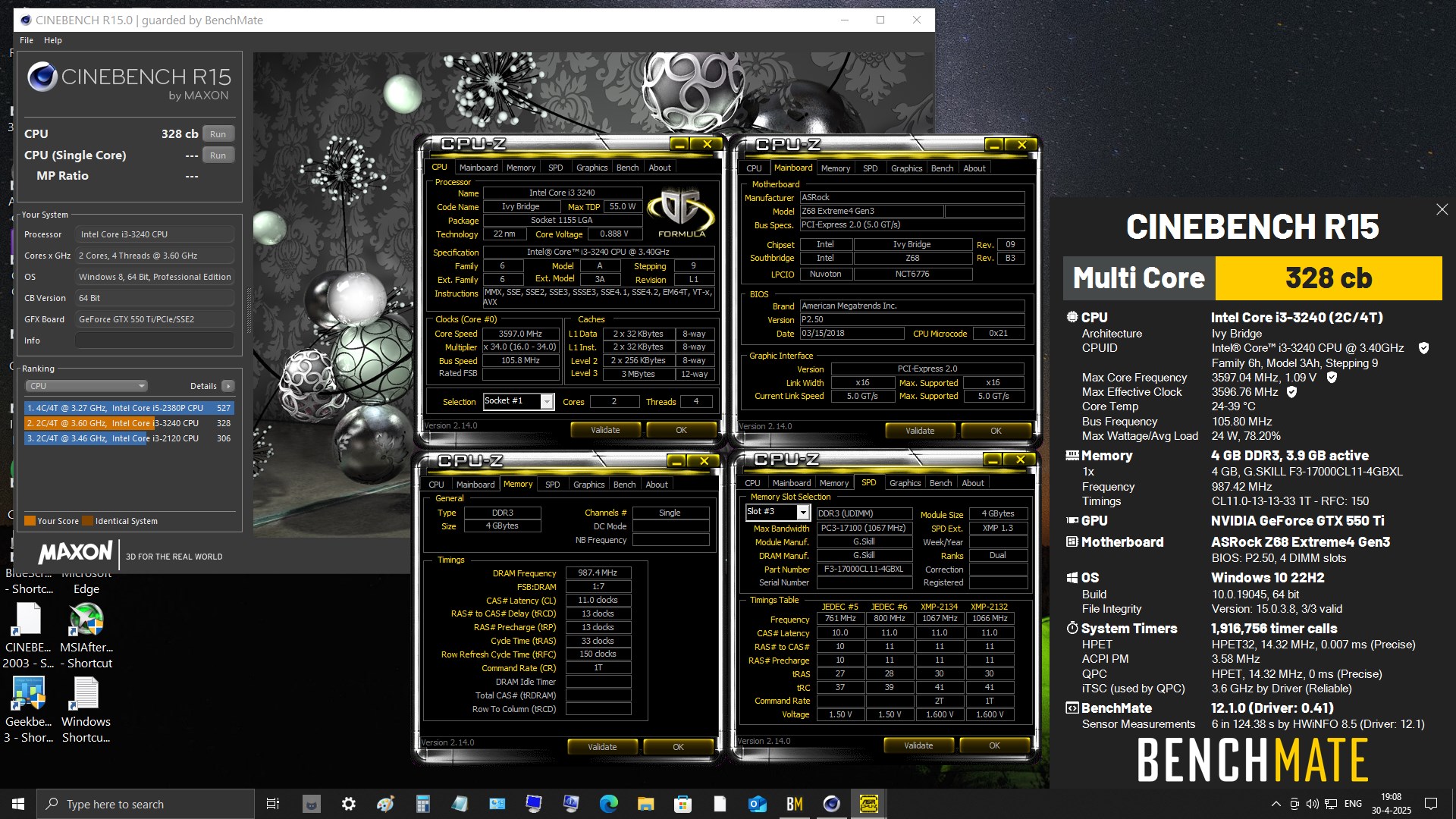
Task: Open Task View on the taskbar
Action: click(x=273, y=804)
